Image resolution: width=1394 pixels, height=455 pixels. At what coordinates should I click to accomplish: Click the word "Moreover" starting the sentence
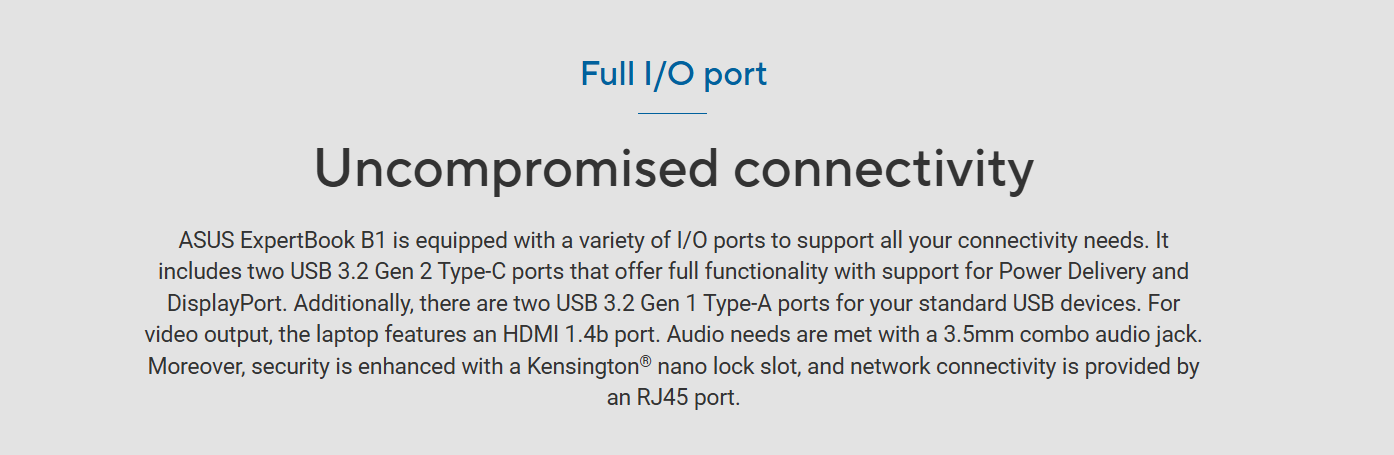195,367
